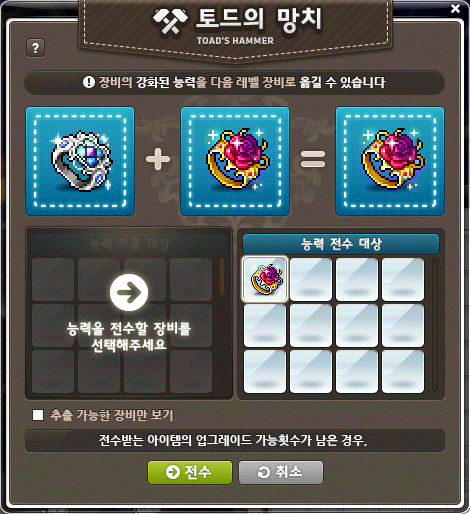The image size is (470, 514).
Task: Click the 능력 전수 대상 header tab
Action: 341,244
